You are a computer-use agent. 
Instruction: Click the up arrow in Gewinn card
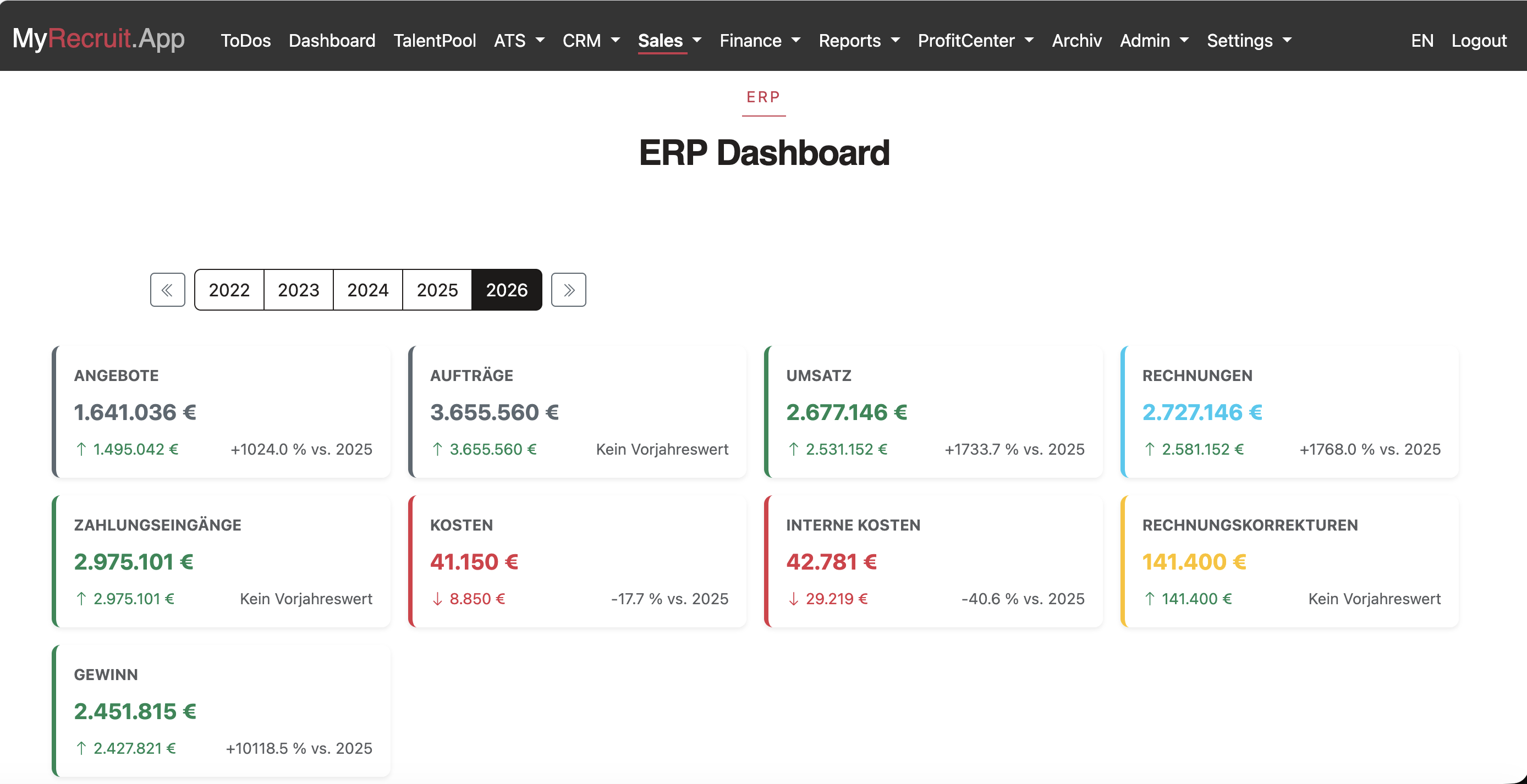[x=82, y=748]
